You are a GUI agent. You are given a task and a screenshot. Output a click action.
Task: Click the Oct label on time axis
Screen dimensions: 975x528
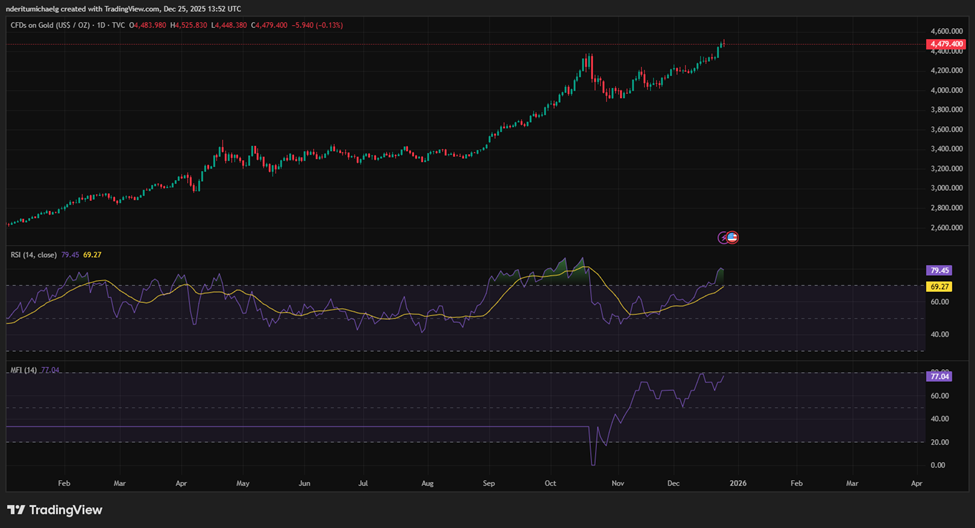click(x=552, y=482)
